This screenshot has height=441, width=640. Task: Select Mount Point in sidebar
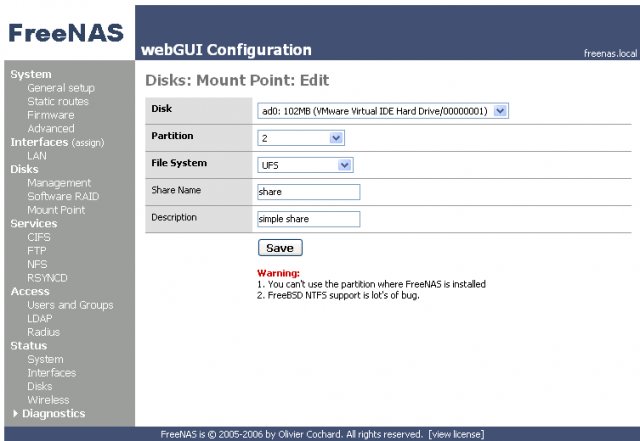56,210
